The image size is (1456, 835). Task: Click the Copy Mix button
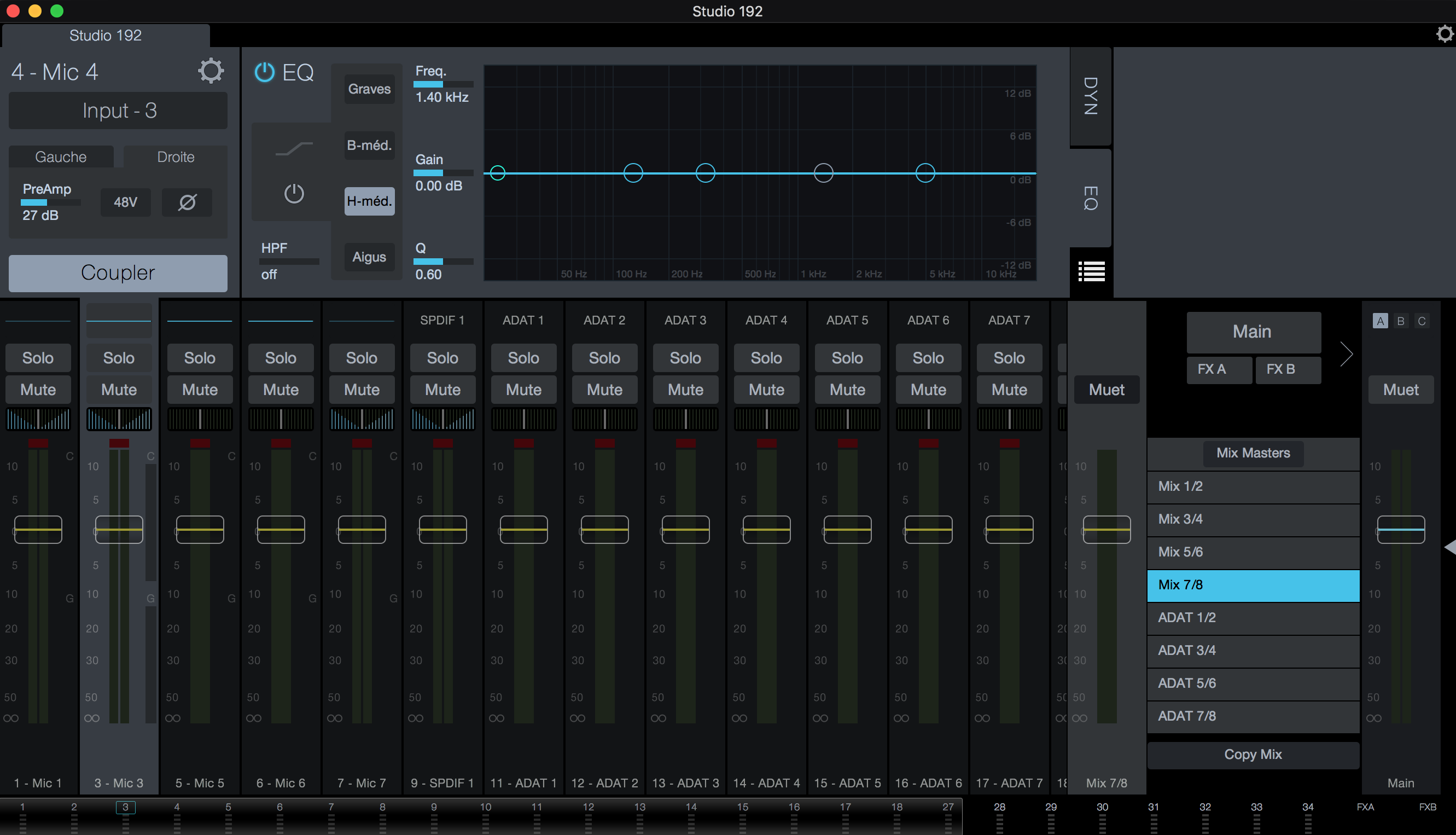coord(1253,755)
